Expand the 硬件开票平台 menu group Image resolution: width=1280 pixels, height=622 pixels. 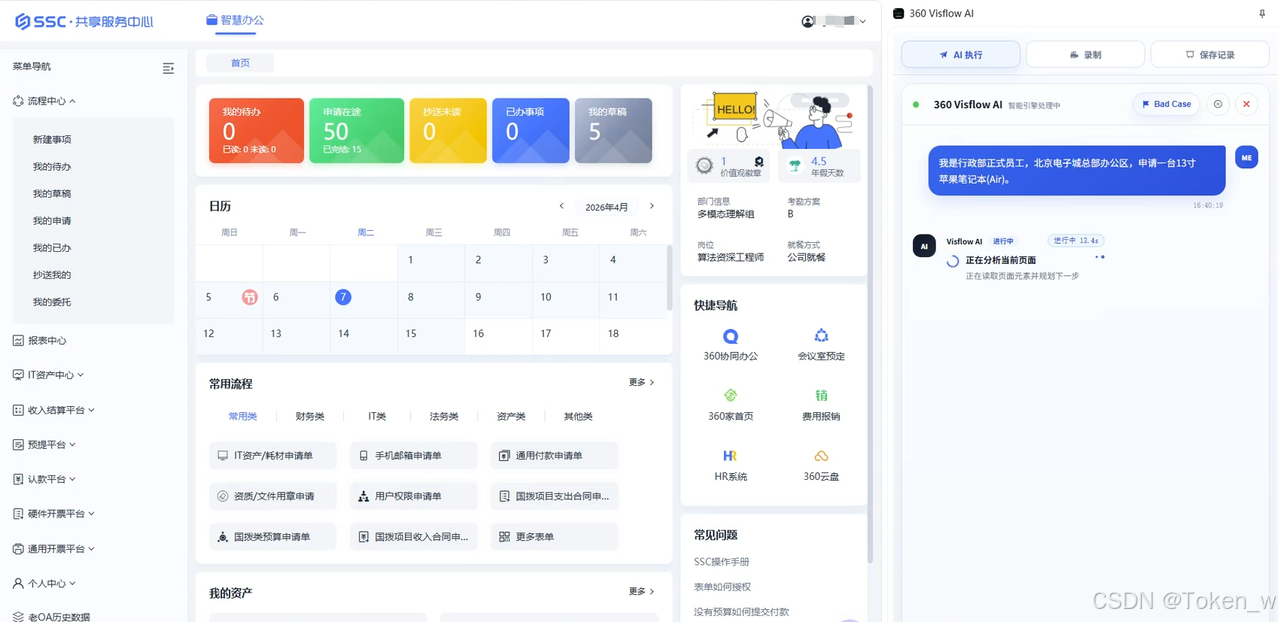tap(54, 513)
